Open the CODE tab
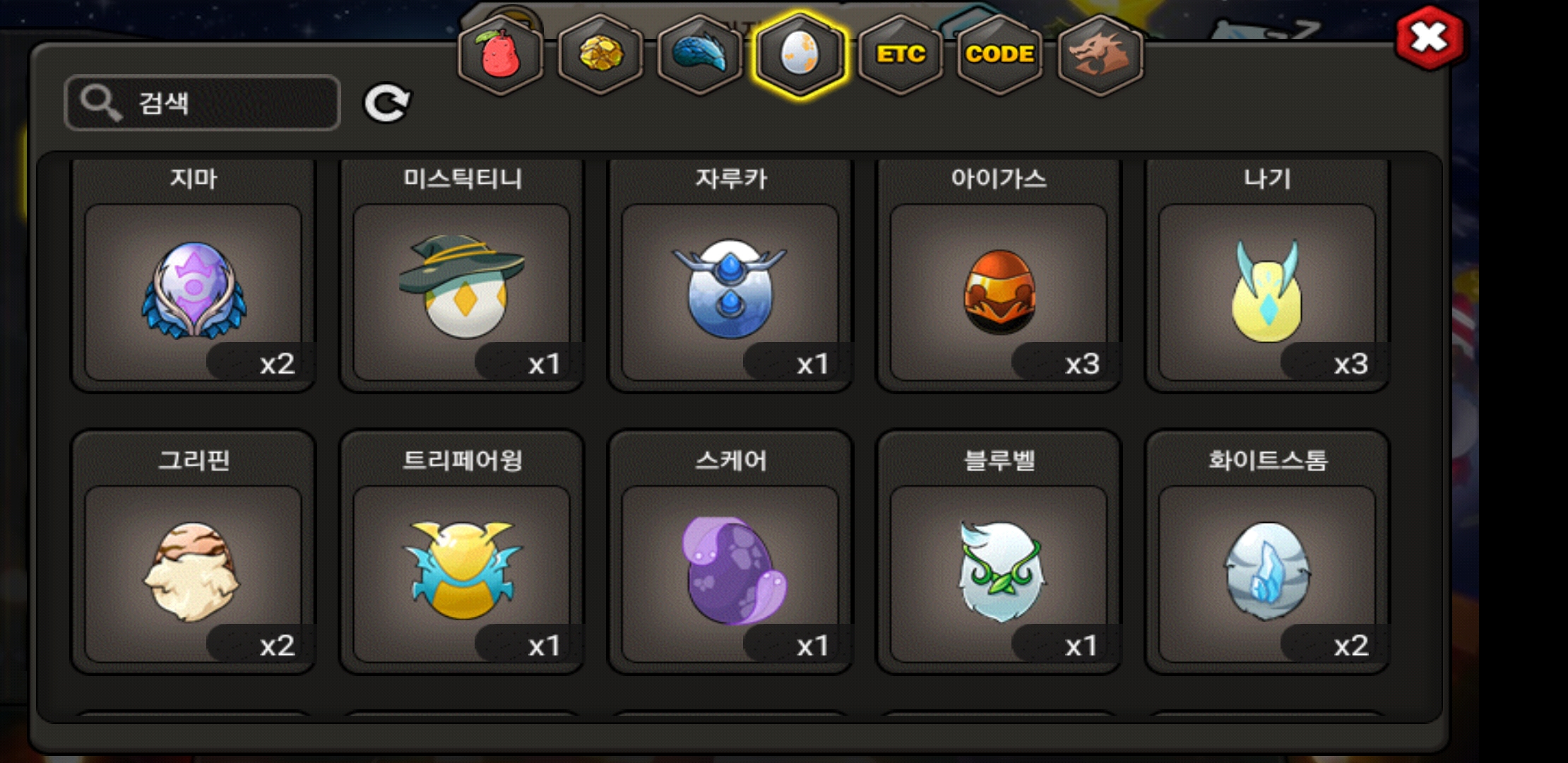The width and height of the screenshot is (1568, 763). (1000, 55)
